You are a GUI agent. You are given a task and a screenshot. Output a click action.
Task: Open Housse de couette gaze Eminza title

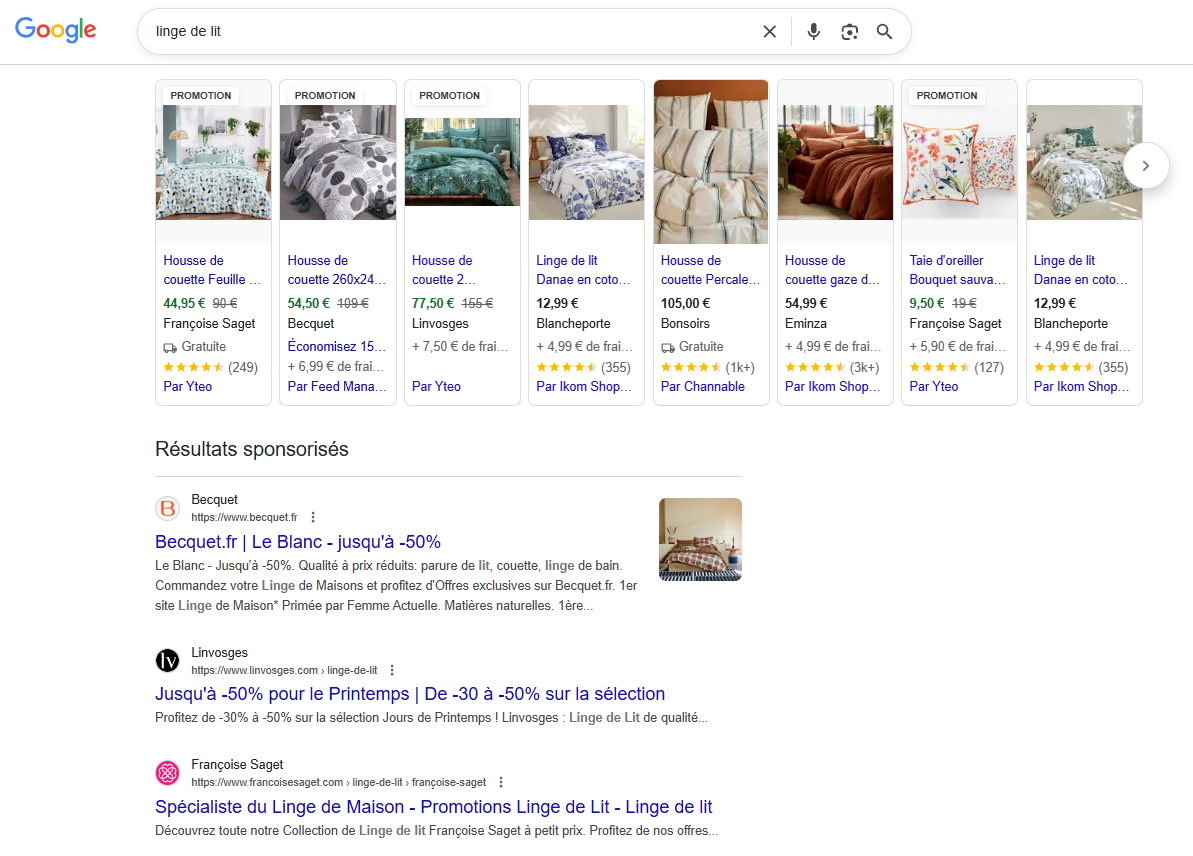click(x=832, y=270)
